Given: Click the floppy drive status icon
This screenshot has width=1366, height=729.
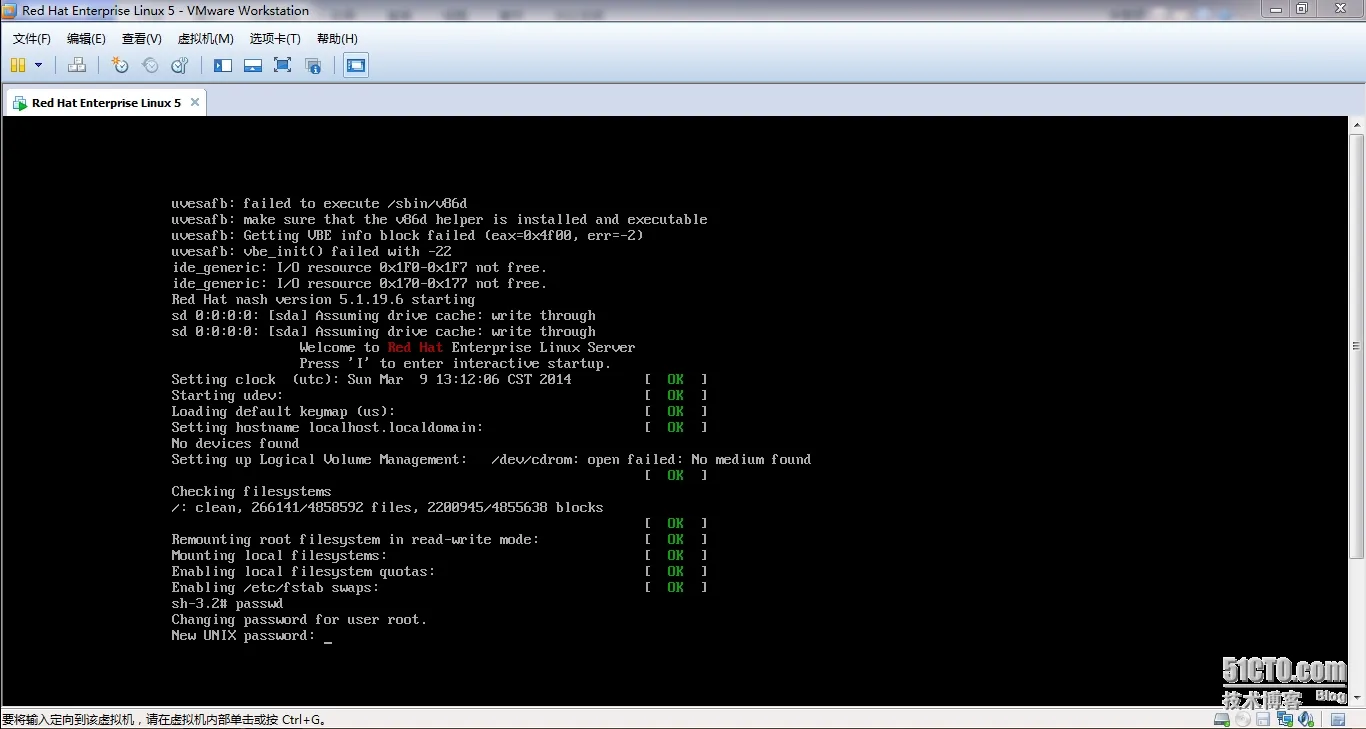Looking at the screenshot, I should (x=1263, y=720).
